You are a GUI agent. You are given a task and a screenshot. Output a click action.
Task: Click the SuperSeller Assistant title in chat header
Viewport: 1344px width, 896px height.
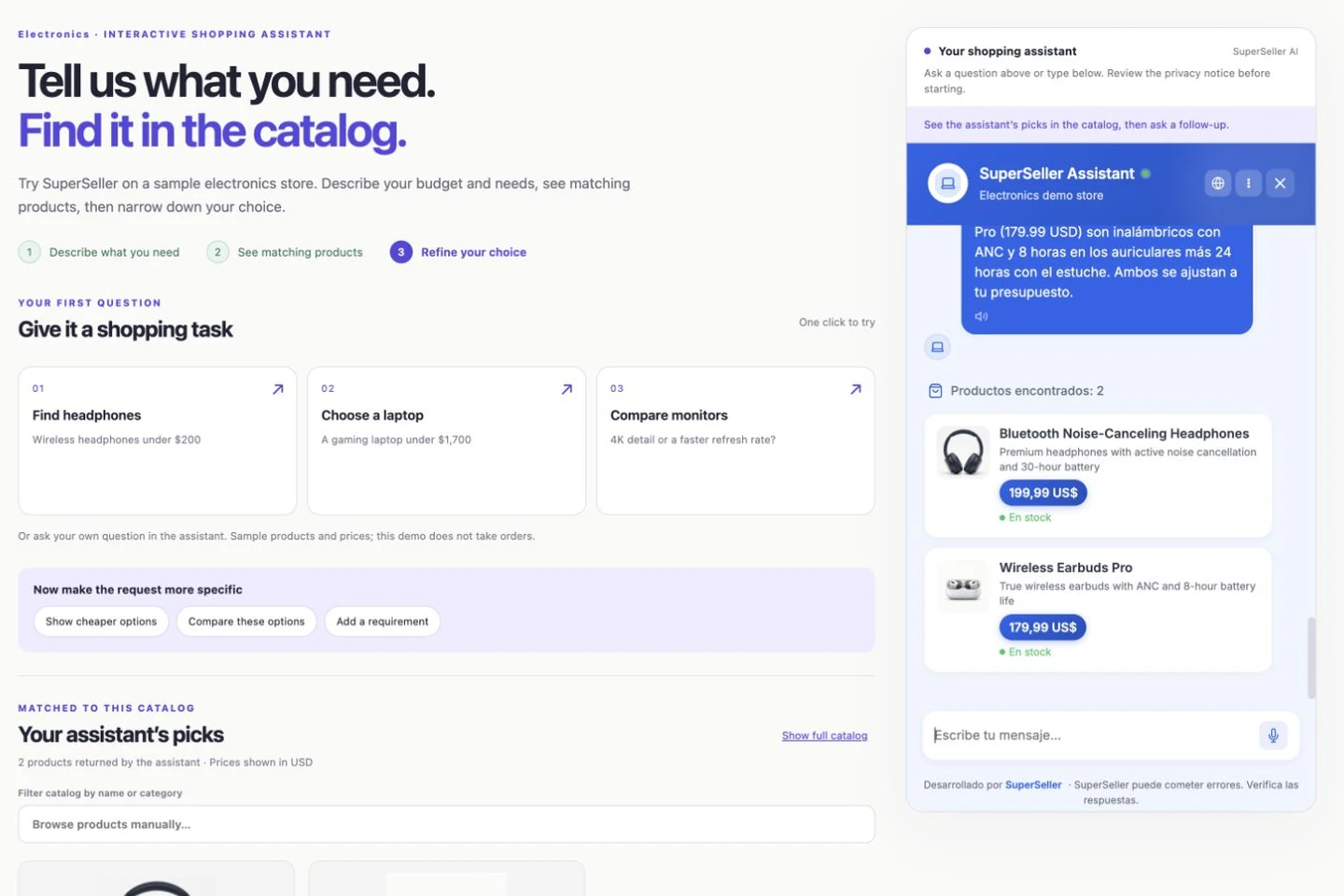(x=1057, y=174)
